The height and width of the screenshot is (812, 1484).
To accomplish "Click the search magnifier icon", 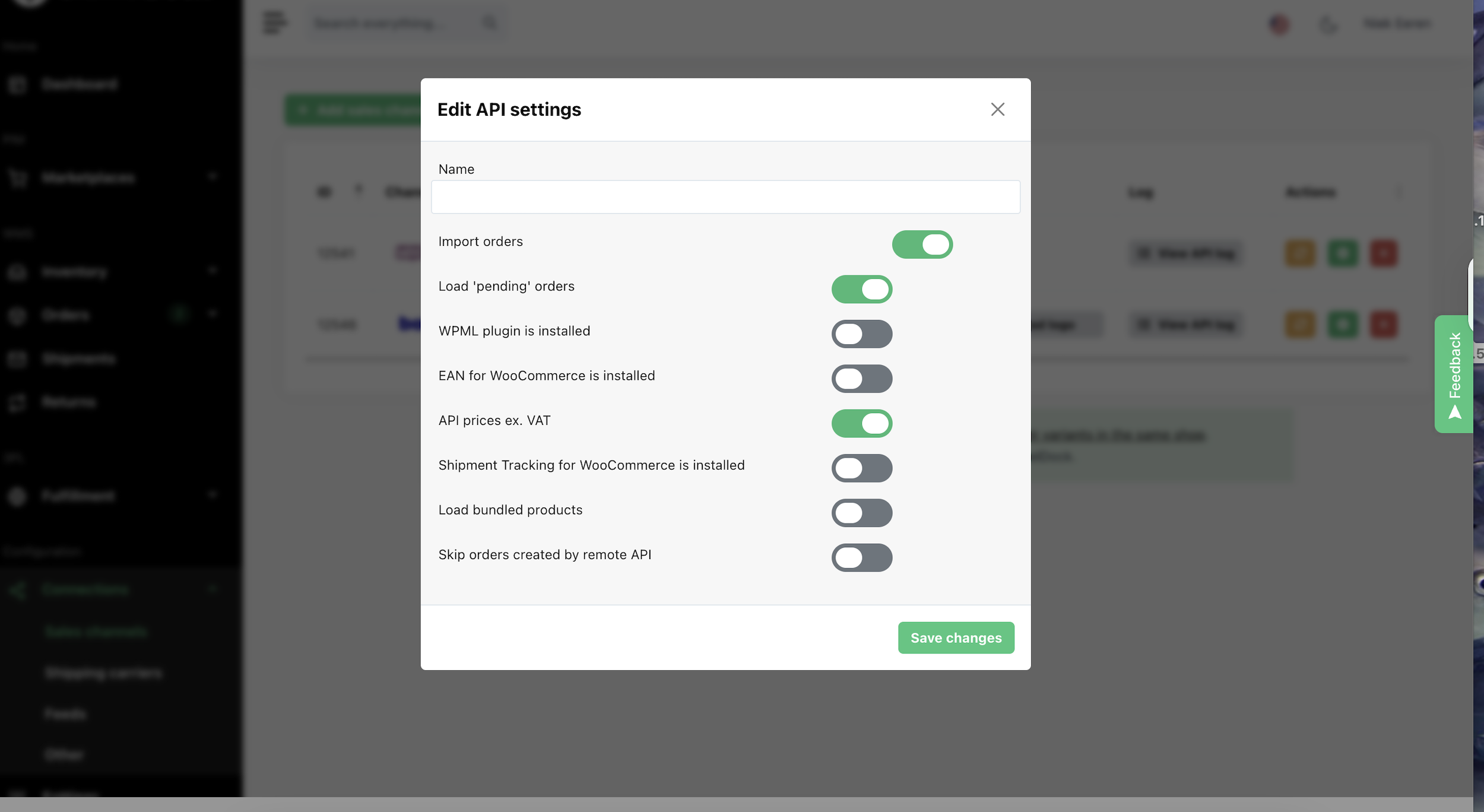I will (x=490, y=23).
